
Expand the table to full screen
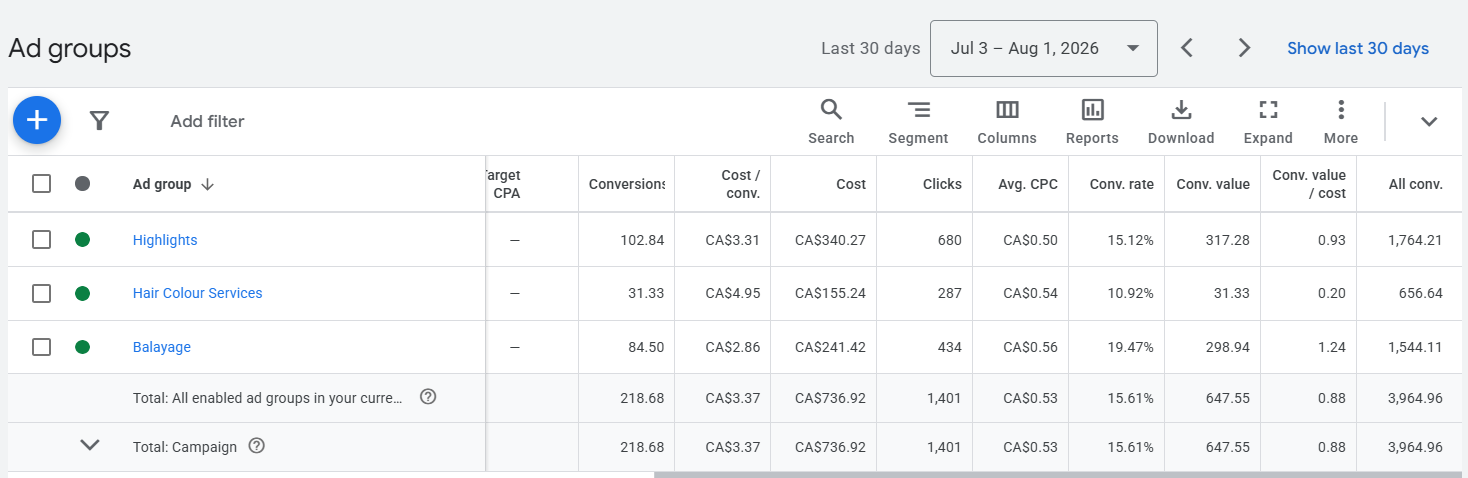[x=1268, y=122]
